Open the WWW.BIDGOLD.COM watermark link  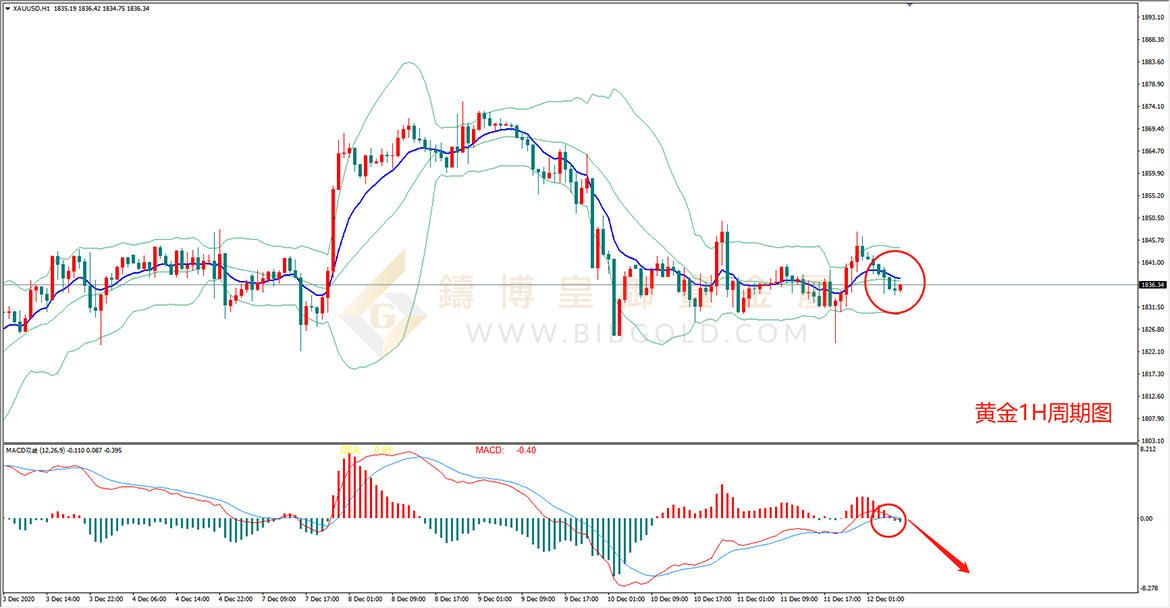636,333
